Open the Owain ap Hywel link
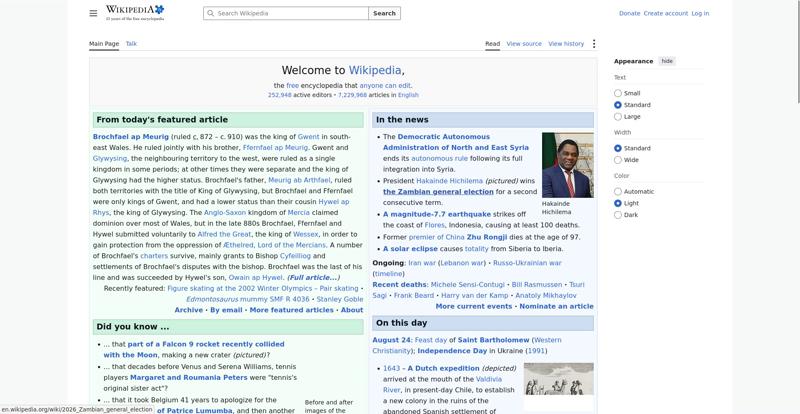 pos(255,278)
